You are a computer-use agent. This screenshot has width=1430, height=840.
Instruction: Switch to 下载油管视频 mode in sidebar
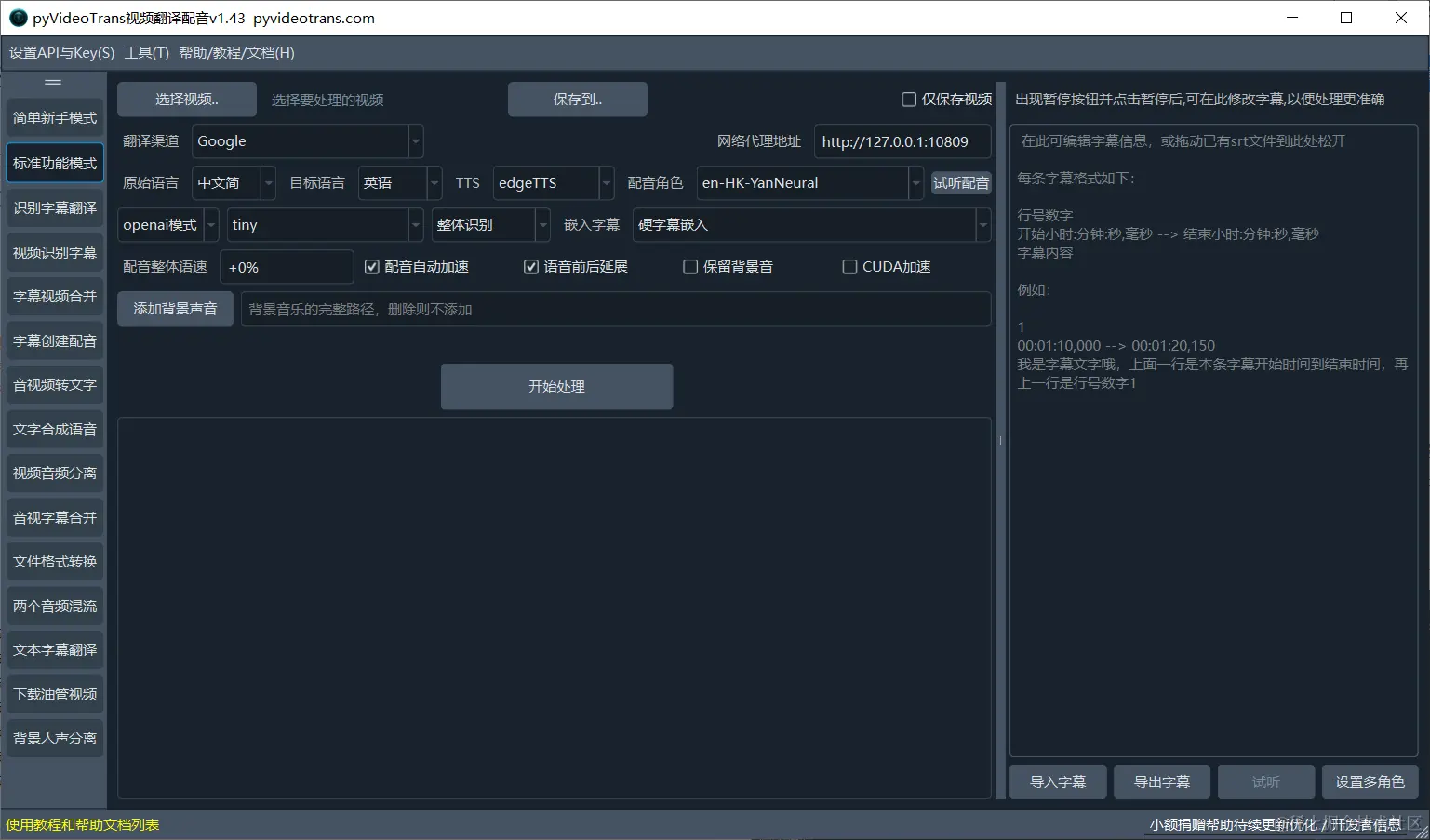tap(55, 694)
